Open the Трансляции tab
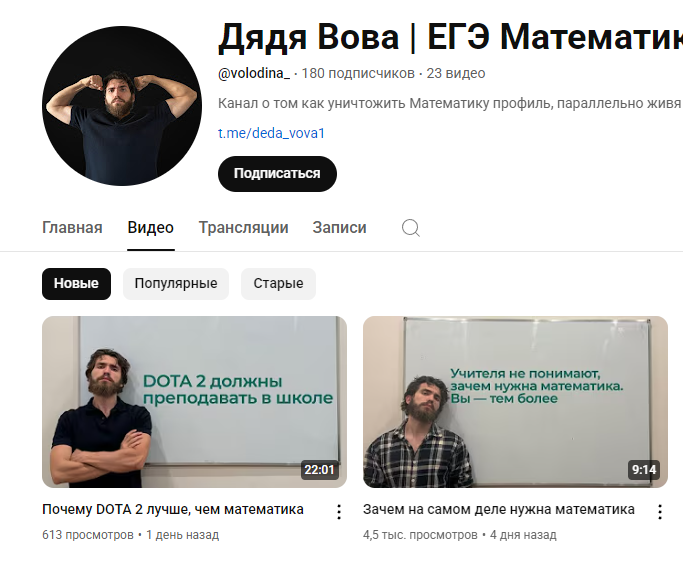The height and width of the screenshot is (583, 683). click(243, 228)
